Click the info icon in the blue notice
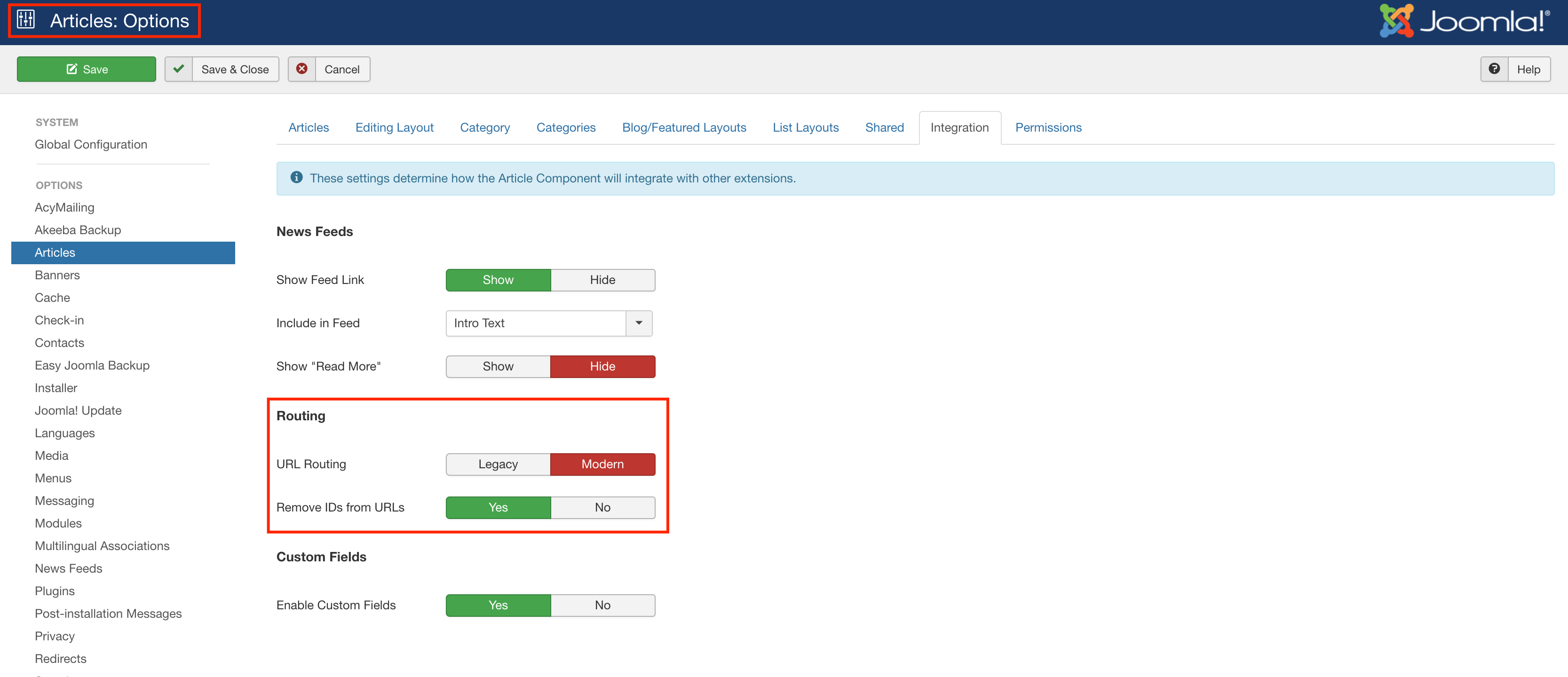Image resolution: width=1568 pixels, height=677 pixels. [x=296, y=178]
